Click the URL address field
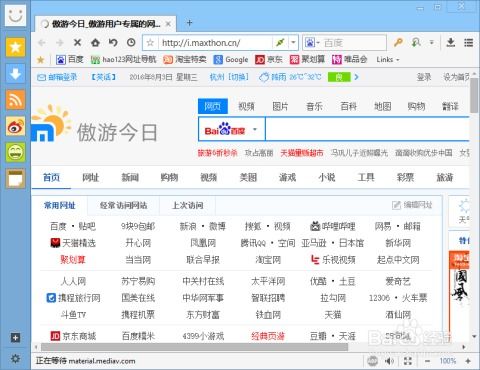This screenshot has height=370, width=480. [x=215, y=43]
